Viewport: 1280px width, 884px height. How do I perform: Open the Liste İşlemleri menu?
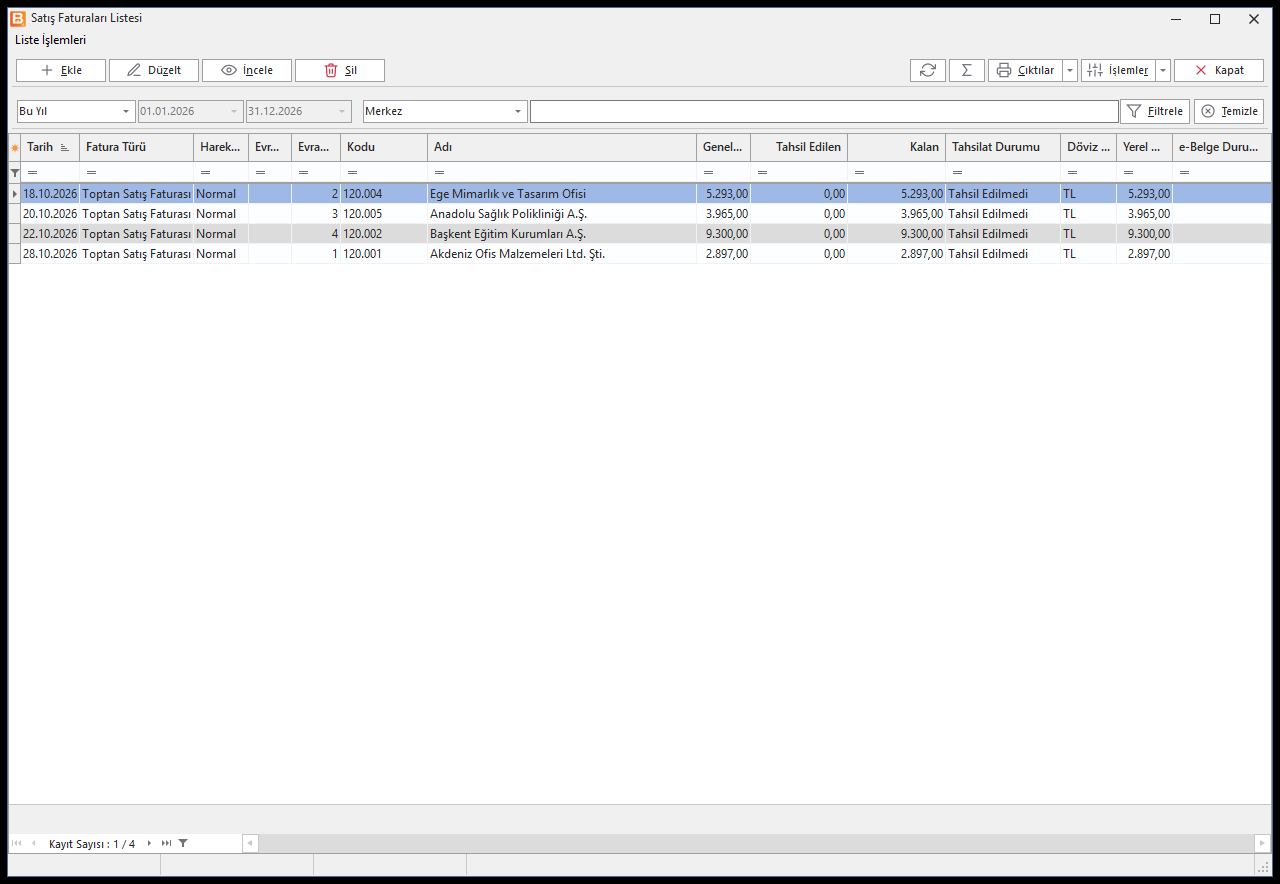click(51, 40)
